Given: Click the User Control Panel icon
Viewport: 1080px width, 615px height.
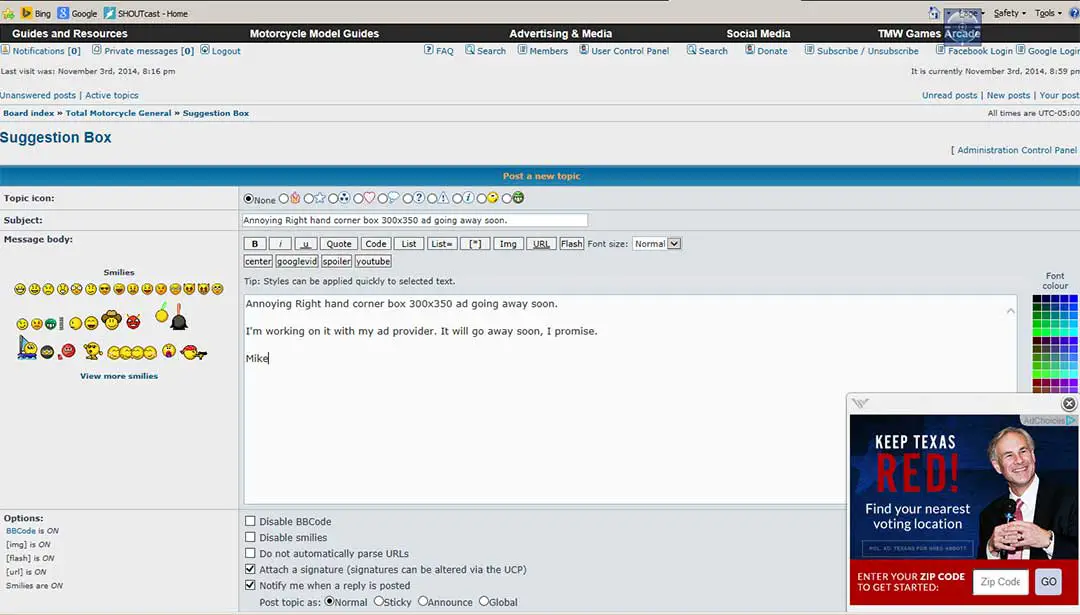Looking at the screenshot, I should click(584, 50).
